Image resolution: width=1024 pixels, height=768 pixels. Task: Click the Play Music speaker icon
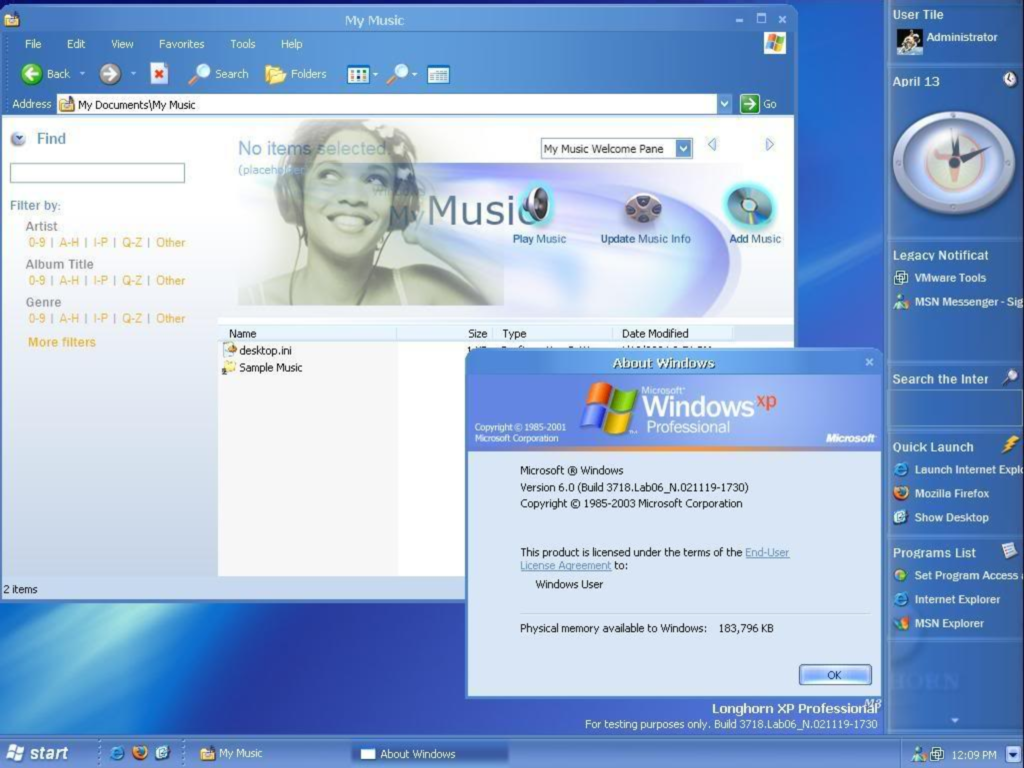(x=537, y=206)
